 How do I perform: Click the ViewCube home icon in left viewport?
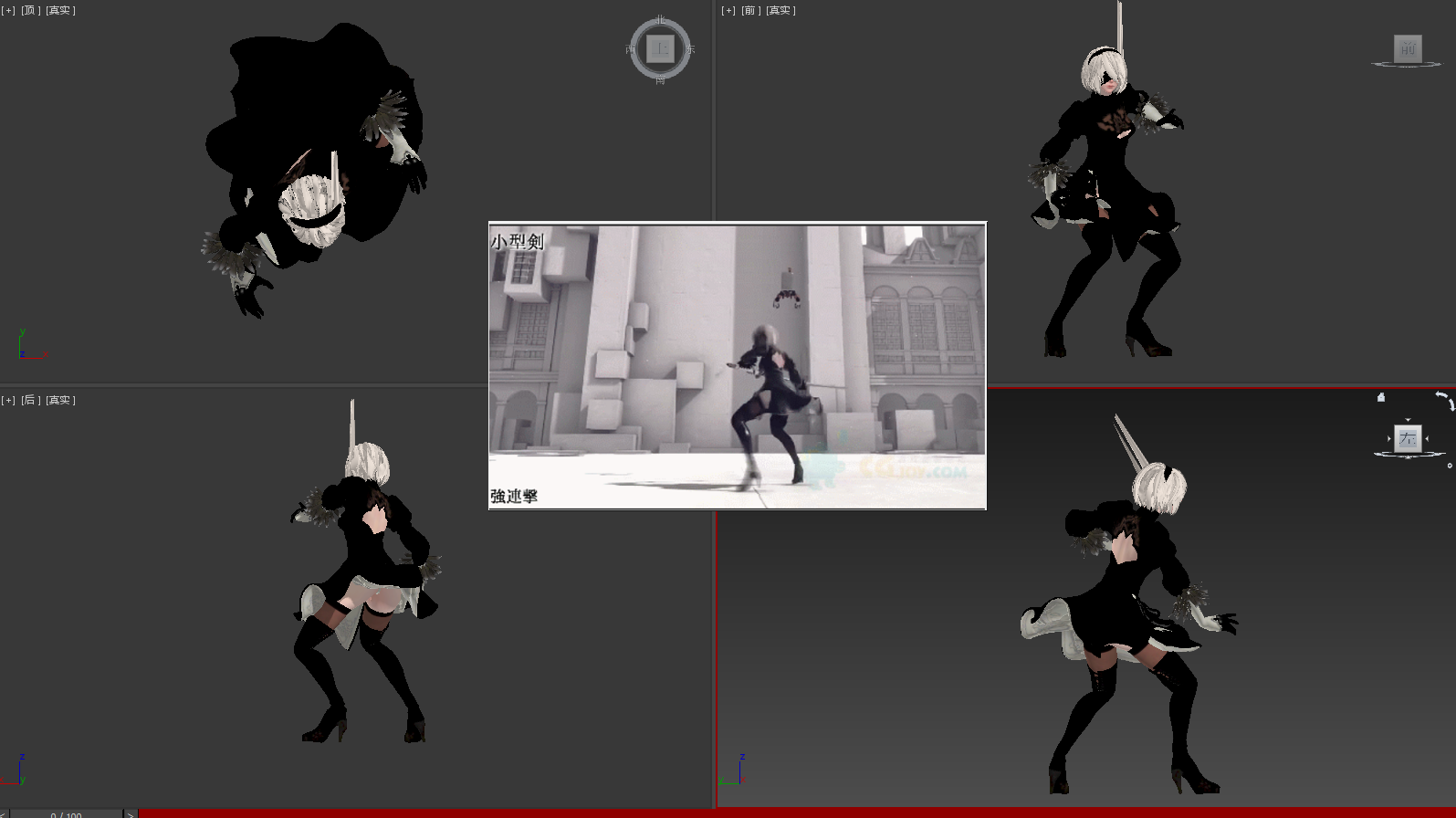1381,397
